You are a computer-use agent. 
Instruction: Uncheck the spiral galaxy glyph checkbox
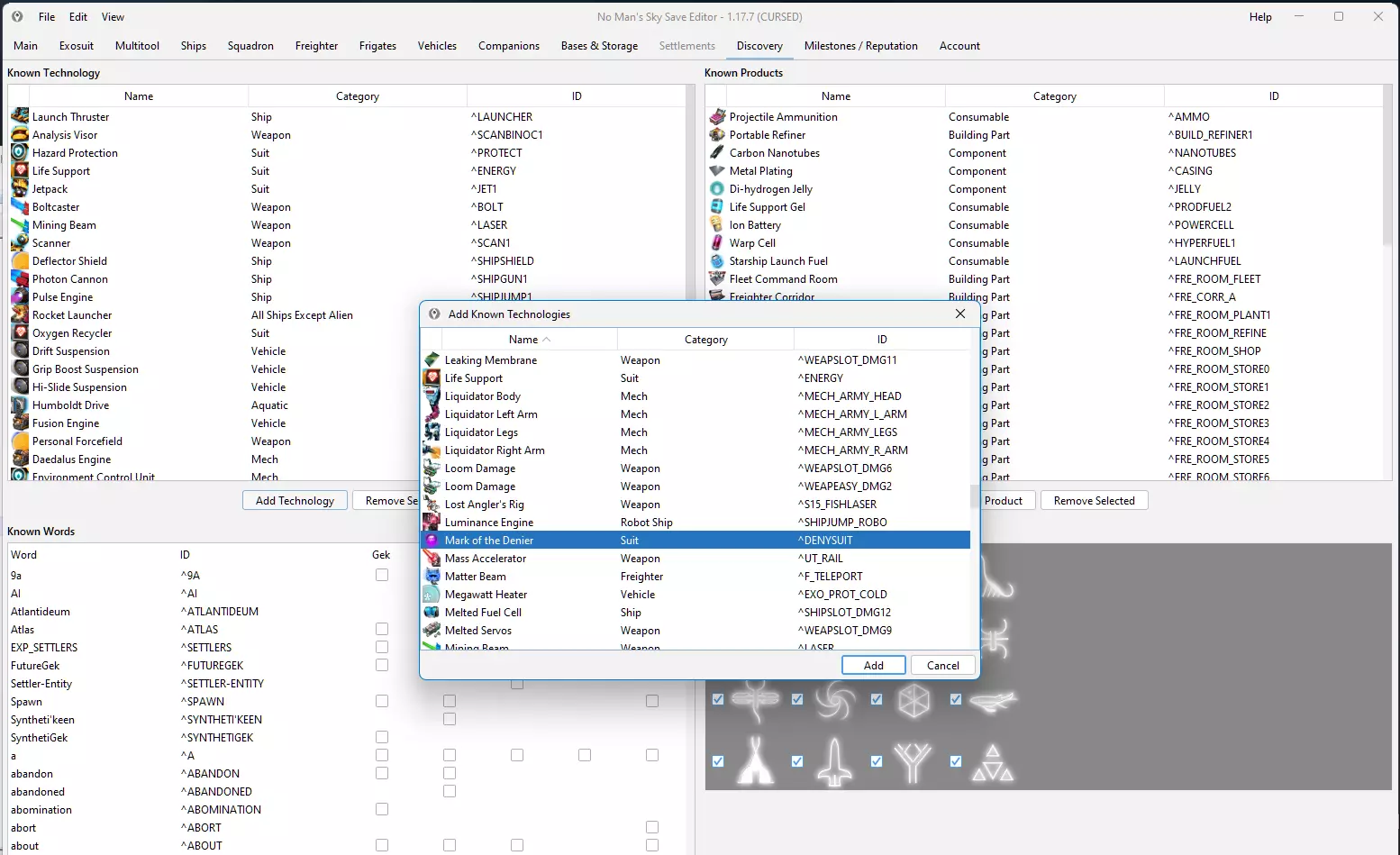pyautogui.click(x=797, y=699)
